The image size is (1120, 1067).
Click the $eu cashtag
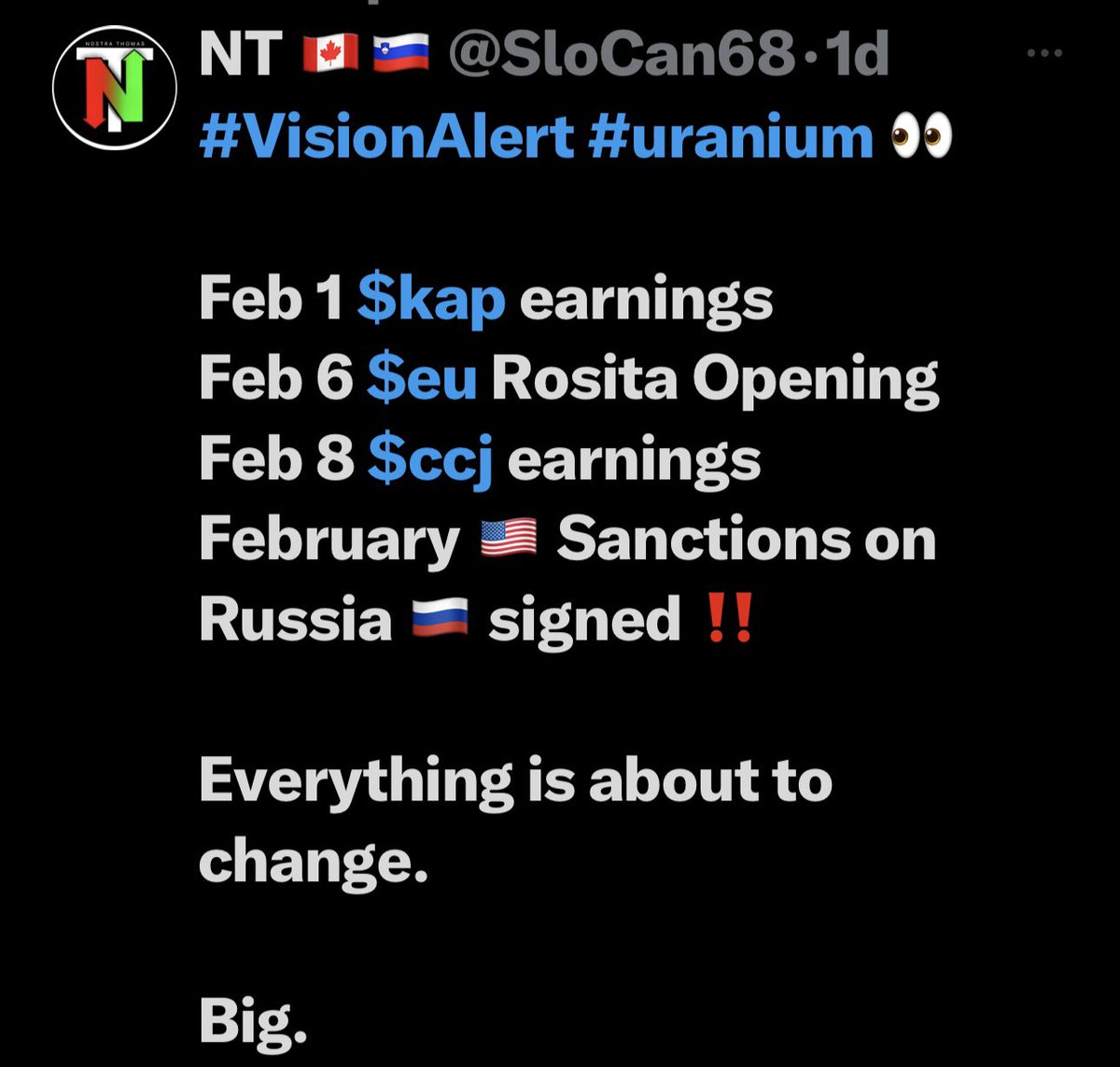(x=422, y=379)
